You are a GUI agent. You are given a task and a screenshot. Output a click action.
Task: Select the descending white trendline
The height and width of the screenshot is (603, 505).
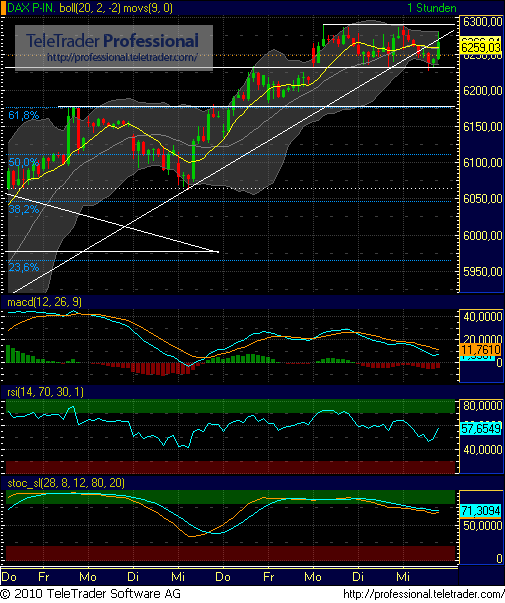112,223
